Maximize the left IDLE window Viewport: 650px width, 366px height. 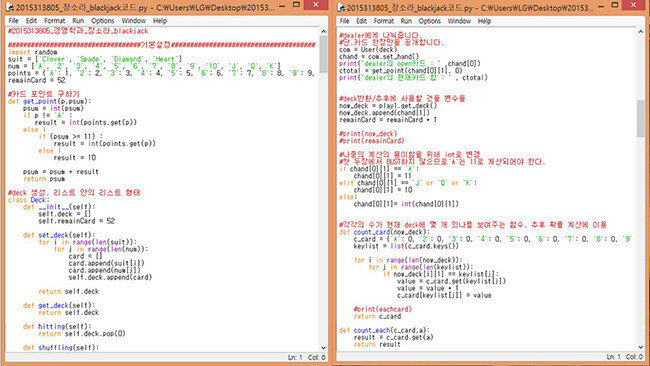[x=296, y=5]
